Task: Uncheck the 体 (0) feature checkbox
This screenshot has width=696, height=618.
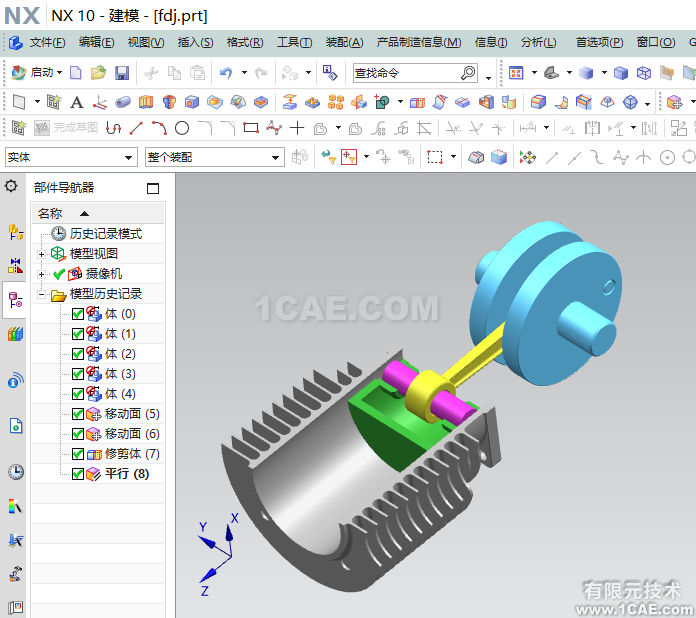Action: (78, 314)
